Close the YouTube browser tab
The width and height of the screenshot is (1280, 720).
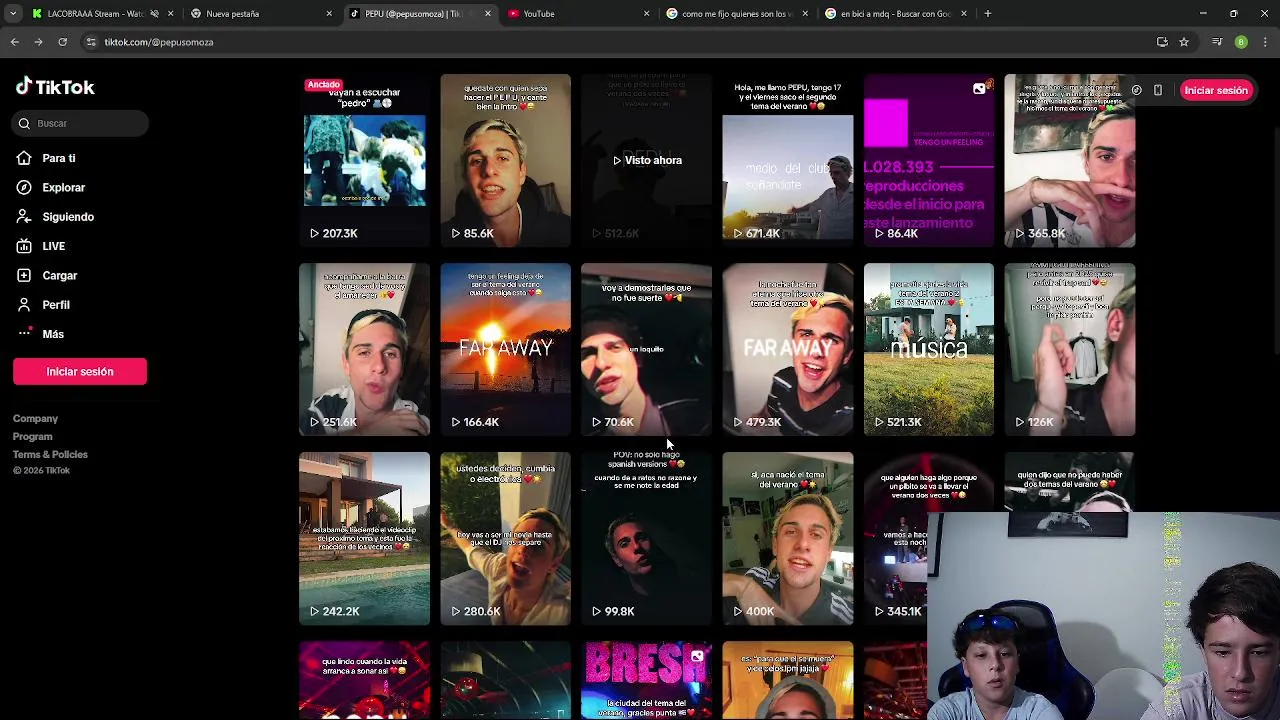pyautogui.click(x=646, y=14)
